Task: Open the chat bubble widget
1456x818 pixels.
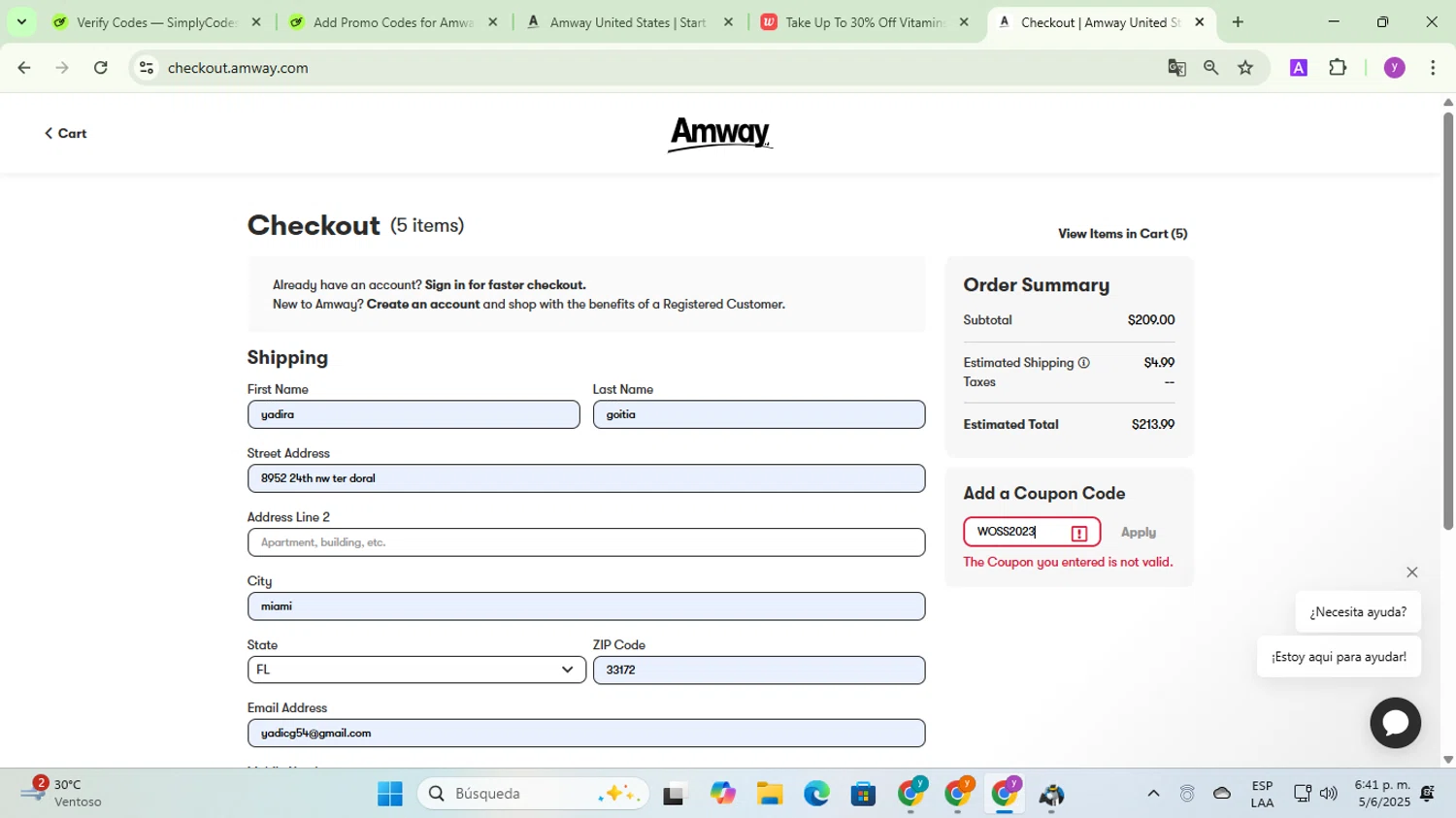Action: 1395,723
